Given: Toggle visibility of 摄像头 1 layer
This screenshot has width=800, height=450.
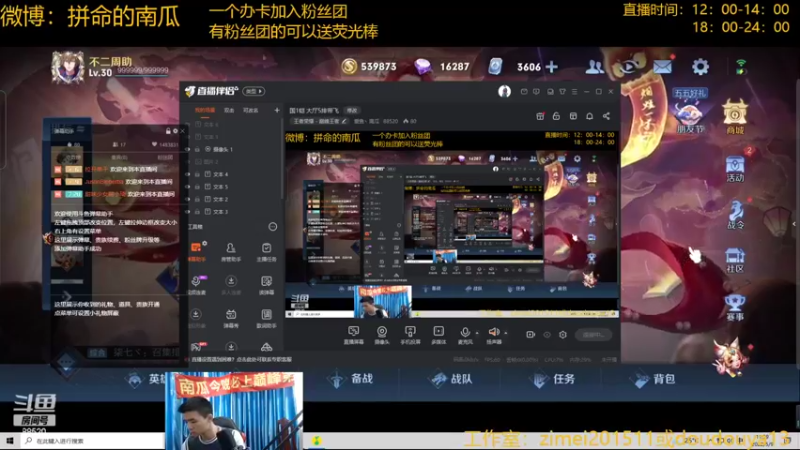Looking at the screenshot, I should (x=187, y=149).
